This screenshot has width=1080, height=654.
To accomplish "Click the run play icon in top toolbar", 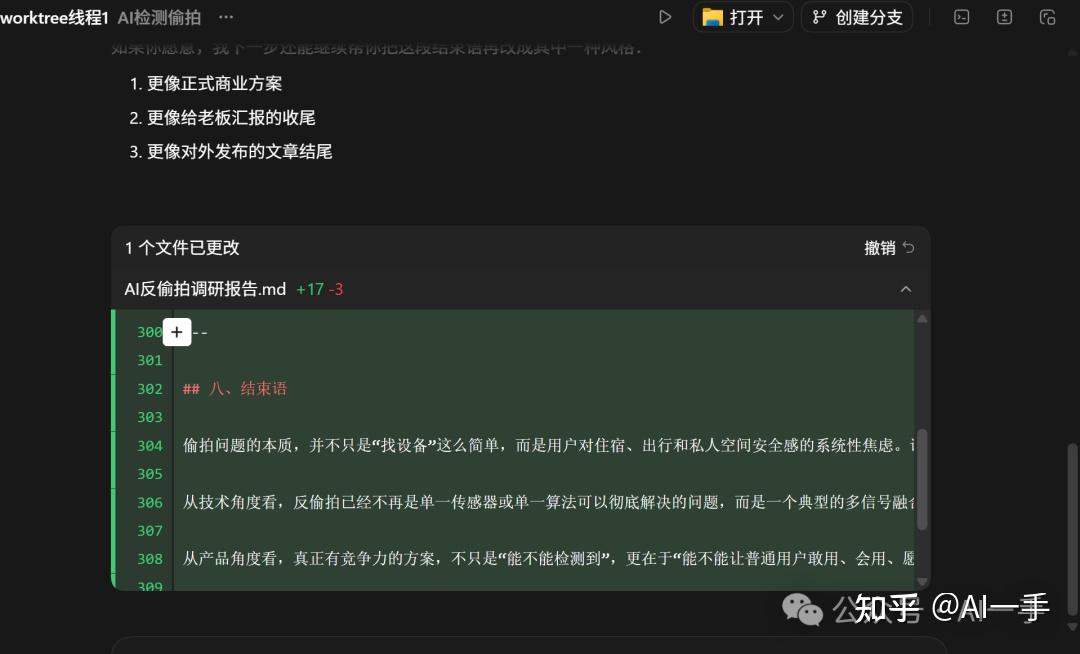I will (x=665, y=17).
